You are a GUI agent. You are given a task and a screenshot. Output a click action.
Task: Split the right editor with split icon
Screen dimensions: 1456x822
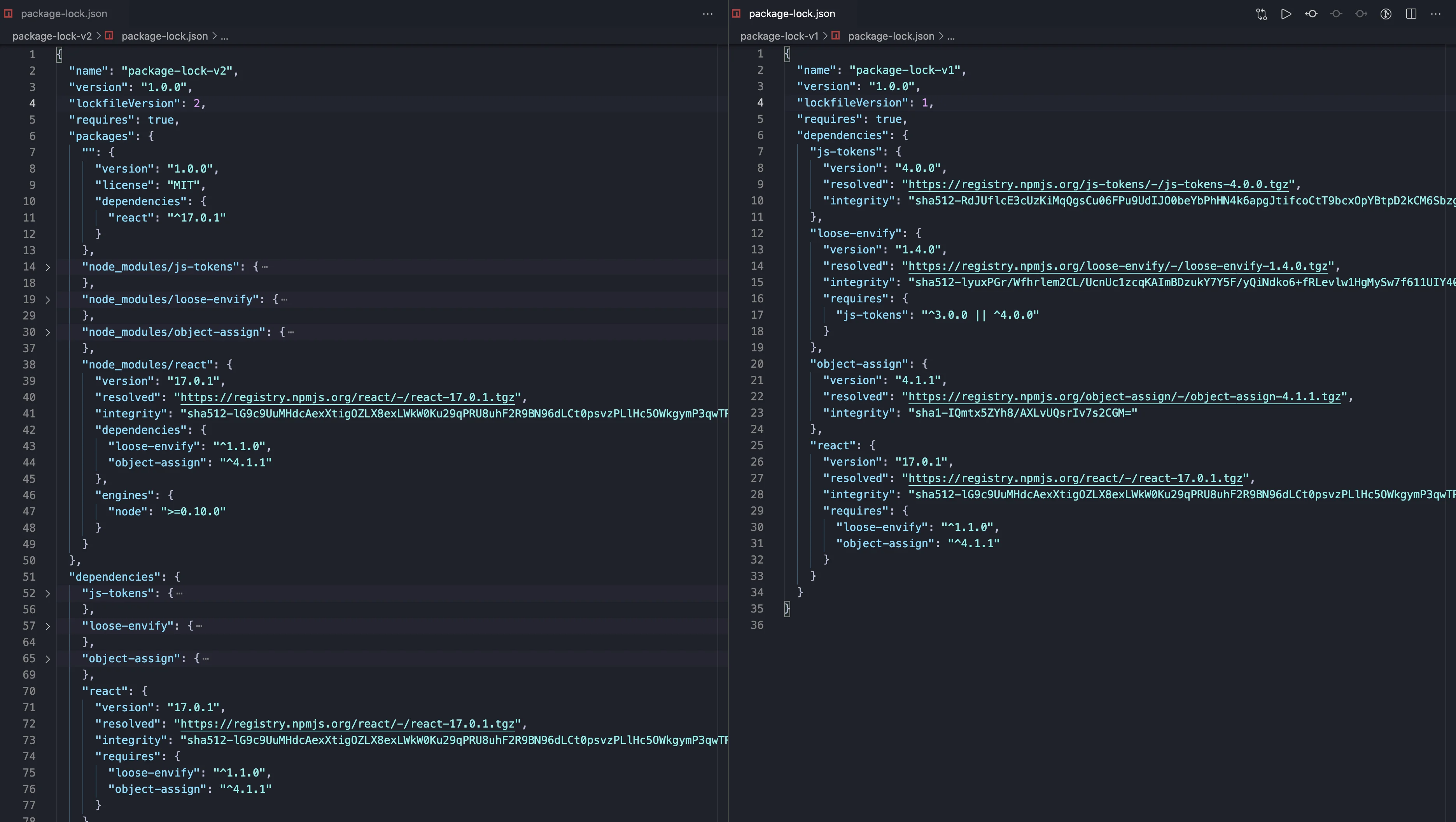pos(1411,14)
